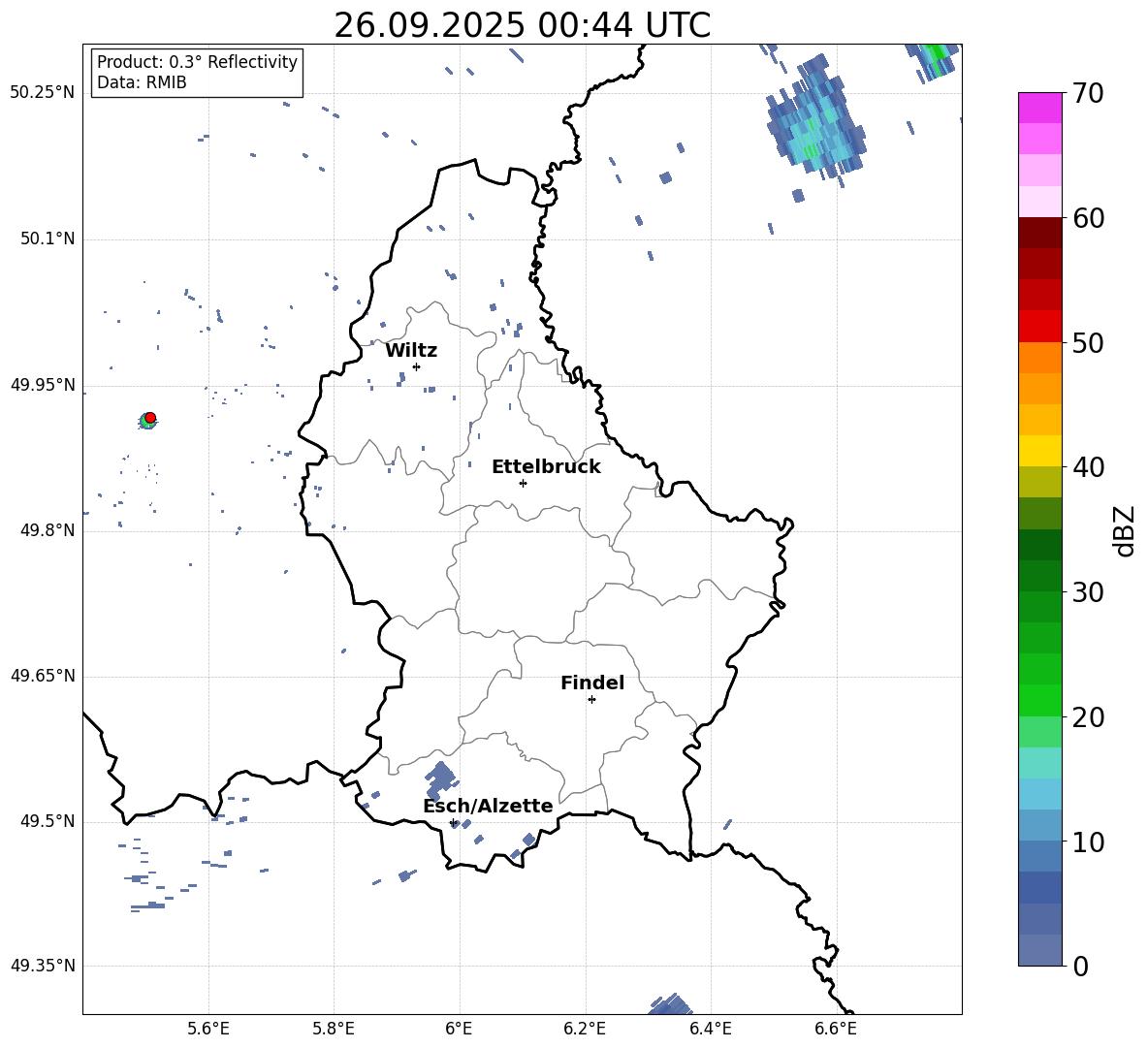The height and width of the screenshot is (1048, 1148).
Task: Click the dBZ colorbar axis label
Action: click(x=1124, y=530)
